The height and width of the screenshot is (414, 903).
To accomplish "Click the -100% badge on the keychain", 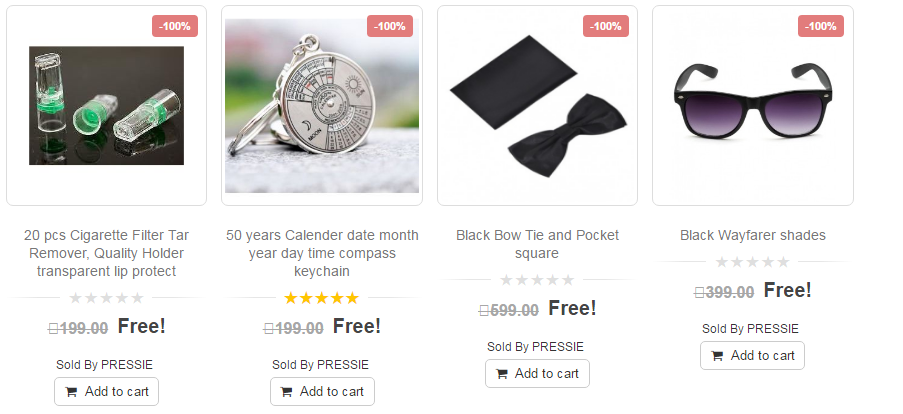I will click(390, 26).
